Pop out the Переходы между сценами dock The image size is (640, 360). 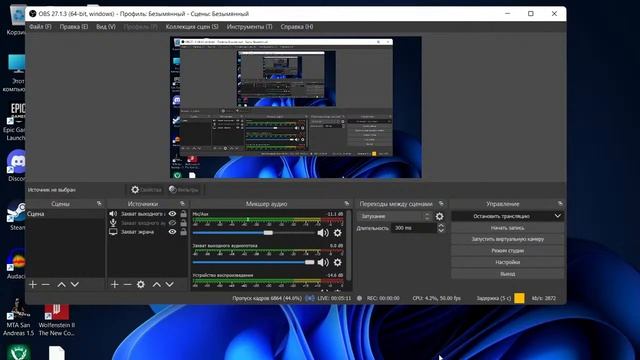[441, 203]
